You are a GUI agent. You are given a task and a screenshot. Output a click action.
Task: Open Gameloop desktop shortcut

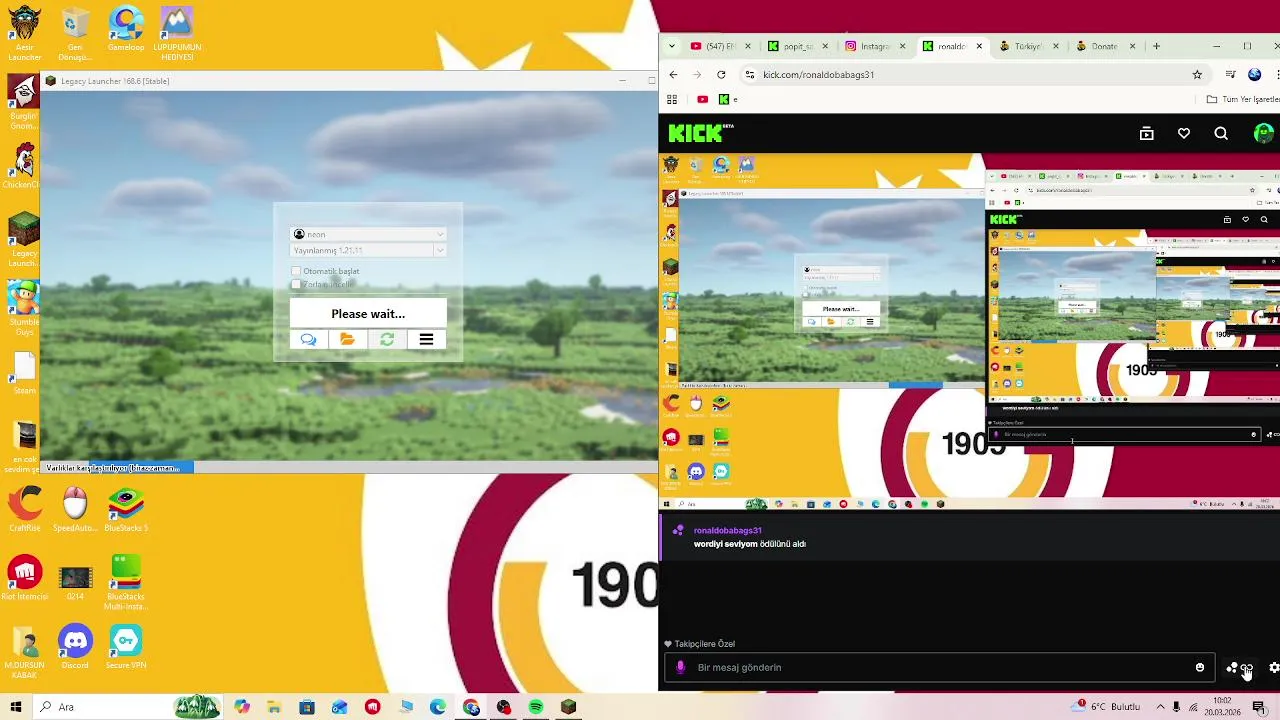[126, 30]
